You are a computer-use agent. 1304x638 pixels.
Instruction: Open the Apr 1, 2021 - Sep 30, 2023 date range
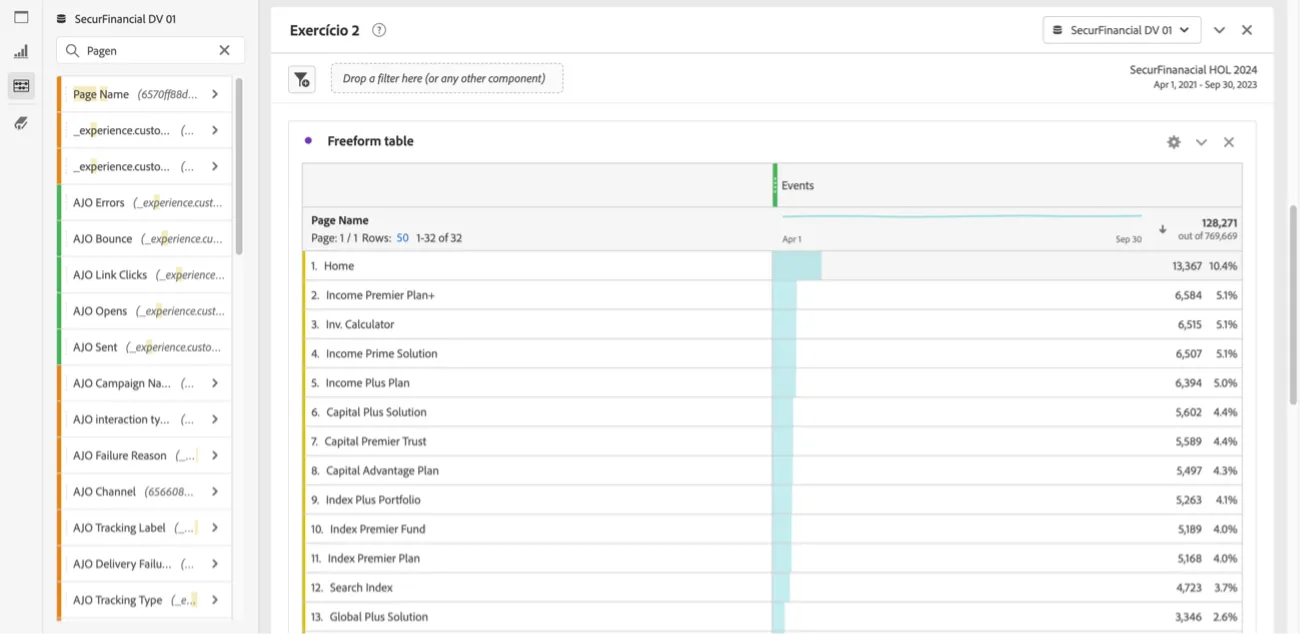[1205, 85]
